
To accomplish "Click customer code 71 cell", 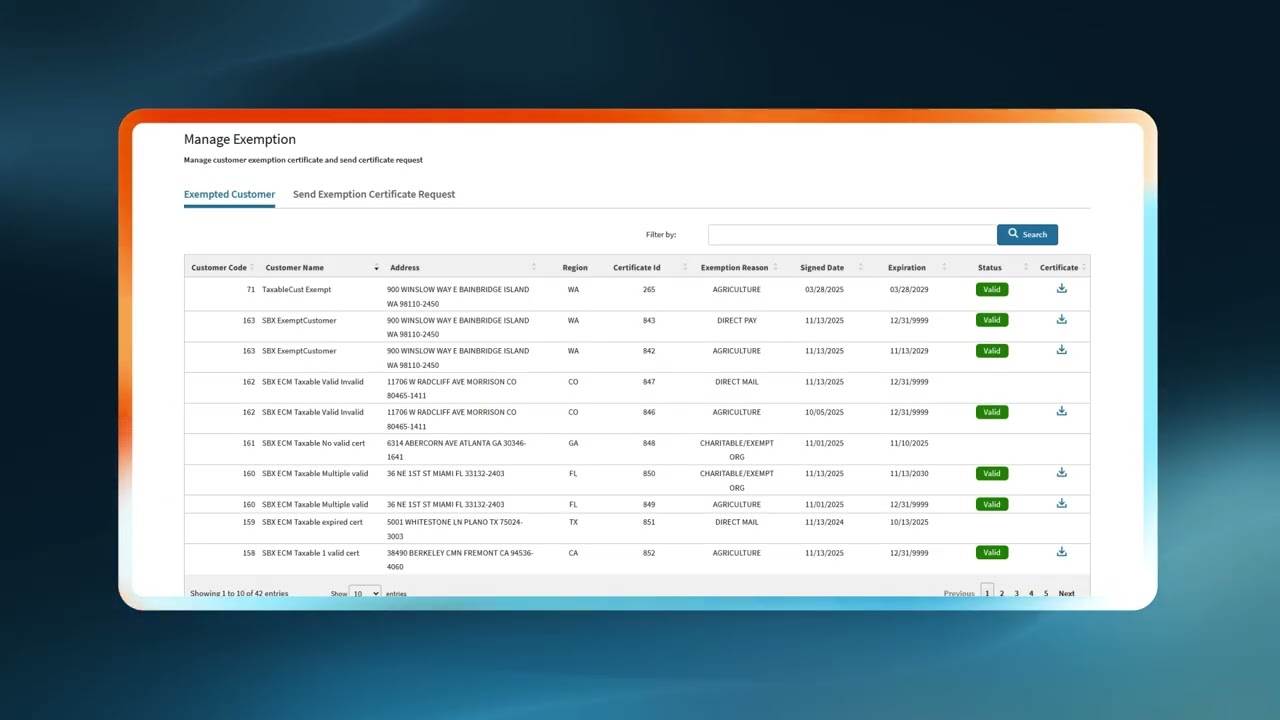I will tap(251, 289).
